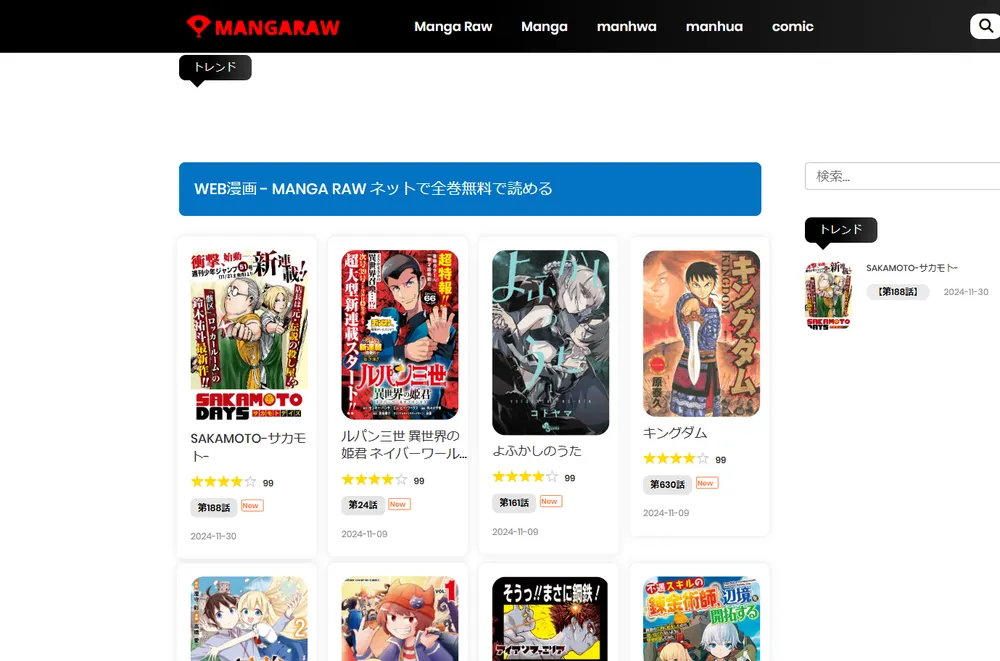
Task: Open sidebar SAKAMOTO-サカモト- title link
Action: click(912, 268)
